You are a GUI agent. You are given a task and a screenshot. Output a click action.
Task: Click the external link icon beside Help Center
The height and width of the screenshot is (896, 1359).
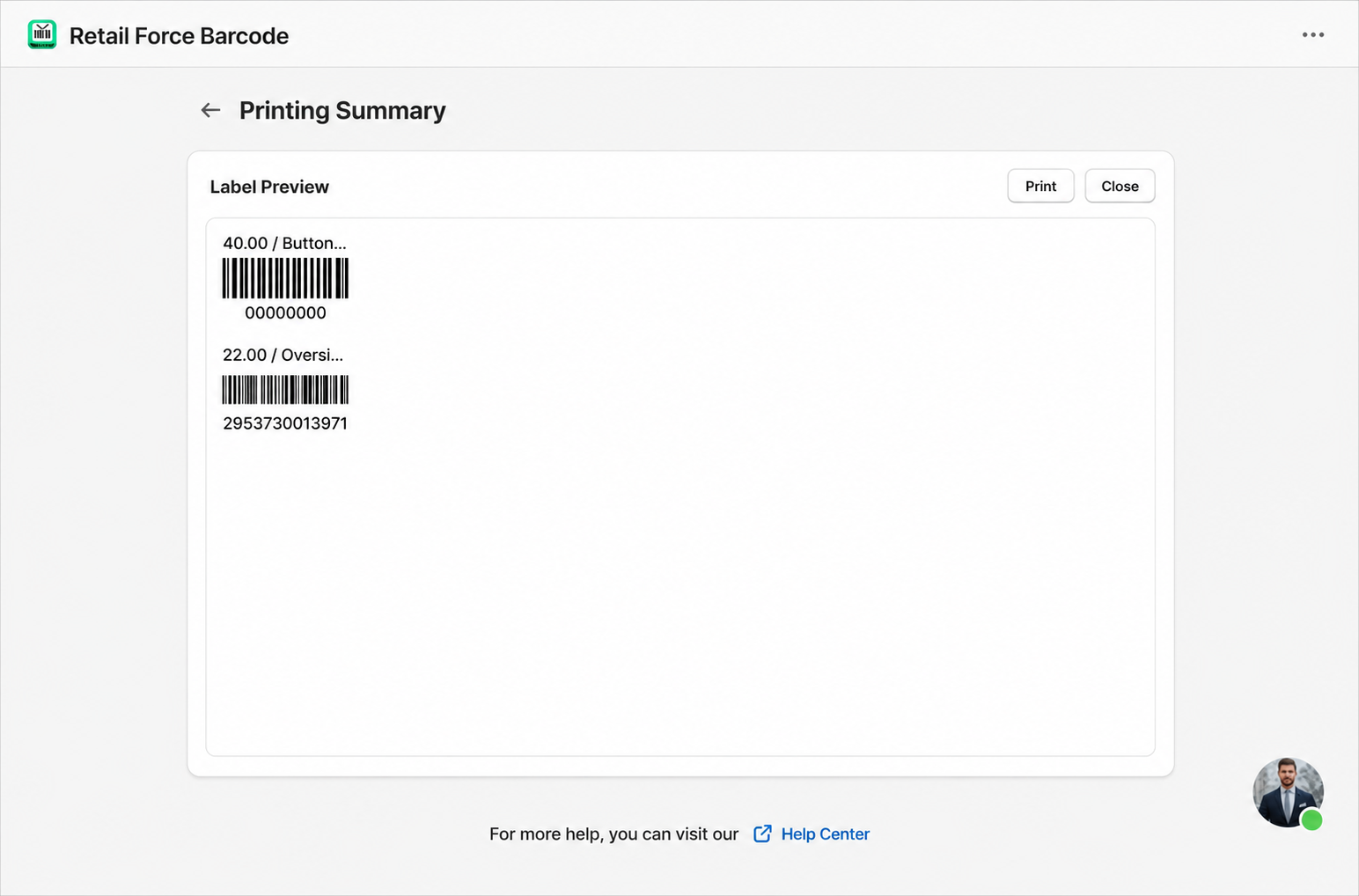pos(762,834)
